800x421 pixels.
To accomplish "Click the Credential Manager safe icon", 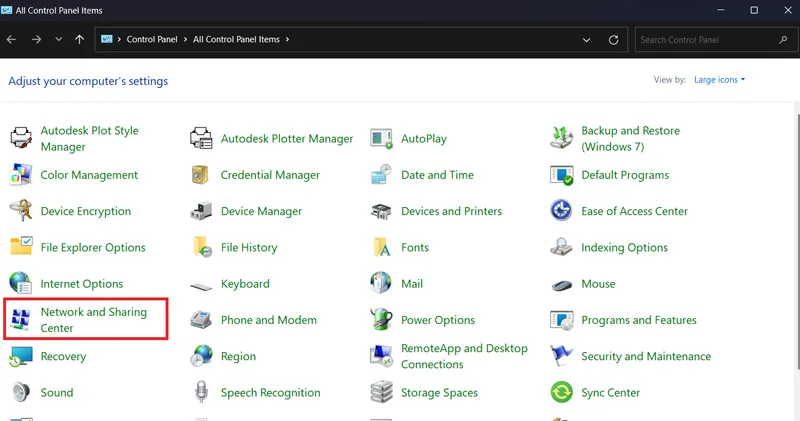I will [x=201, y=175].
